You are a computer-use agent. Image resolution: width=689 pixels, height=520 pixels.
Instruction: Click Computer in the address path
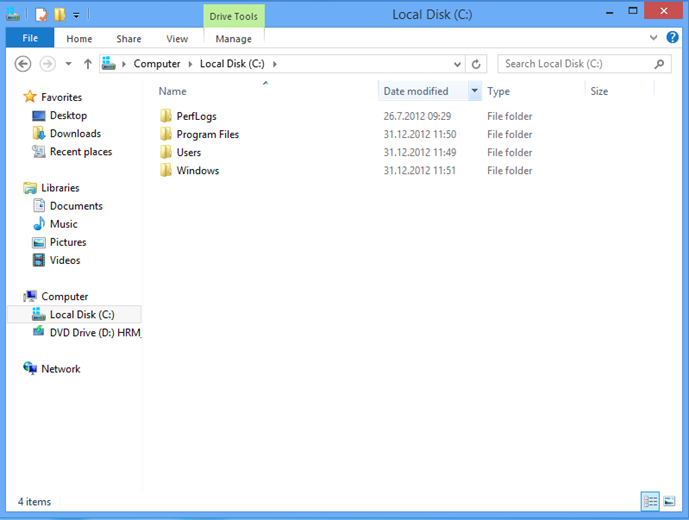tap(157, 64)
